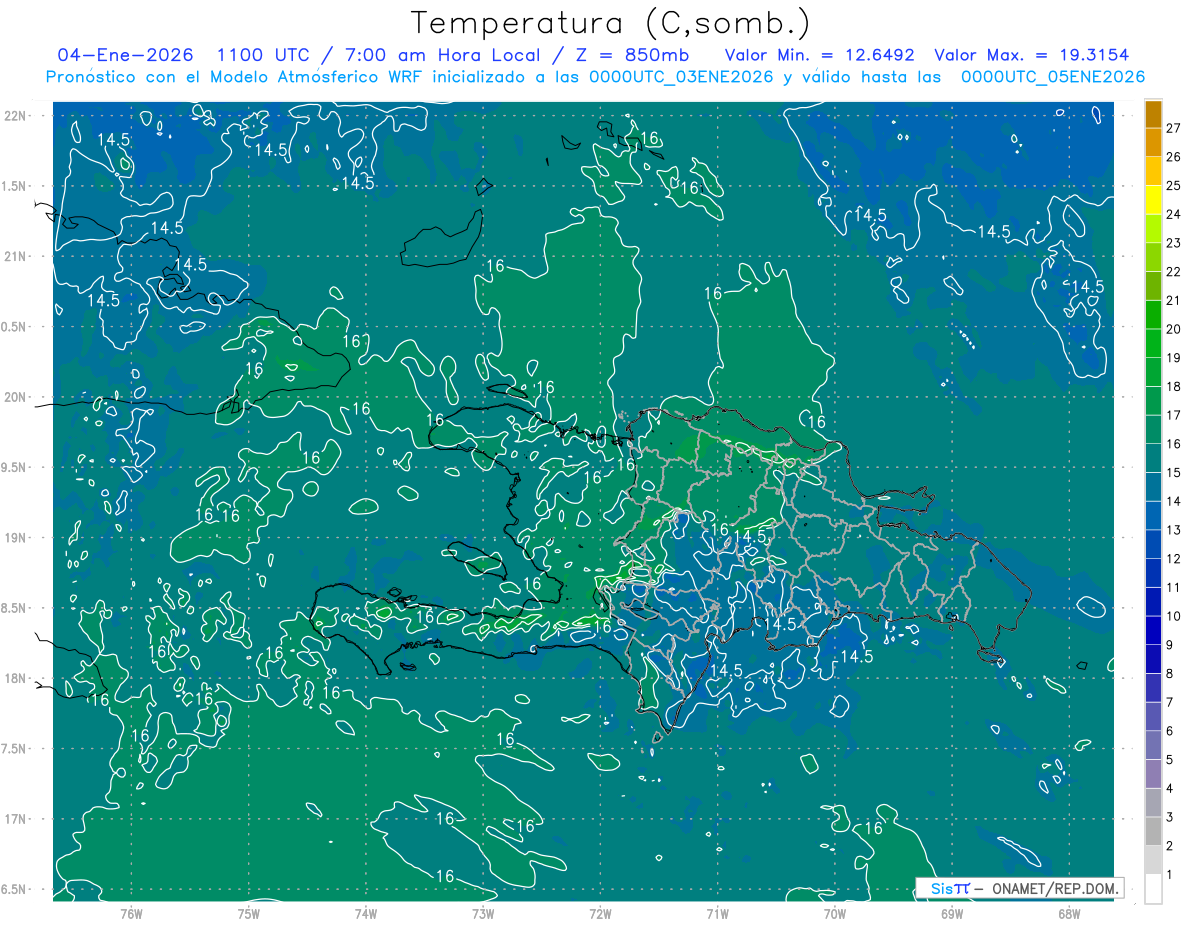Select the "21N" latitude label
Screen dimensions: 1200x927
[x=16, y=256]
